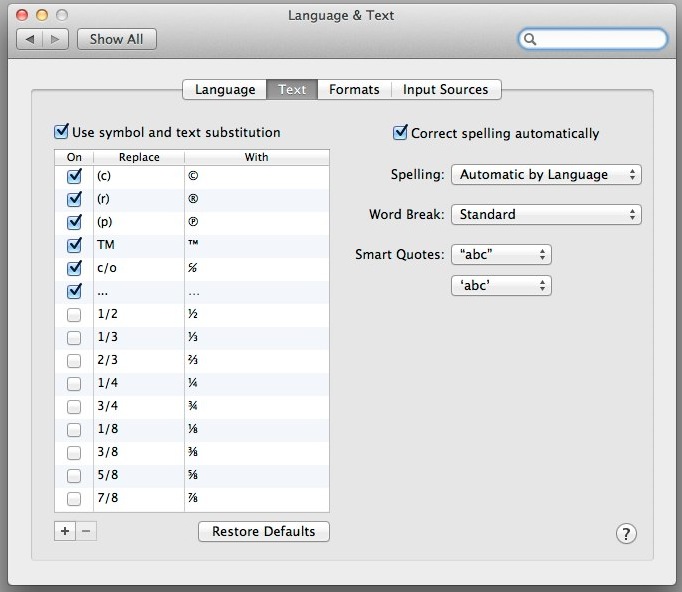Expand the single Smart Quotes dropdown
Image resolution: width=682 pixels, height=592 pixels.
(x=501, y=286)
